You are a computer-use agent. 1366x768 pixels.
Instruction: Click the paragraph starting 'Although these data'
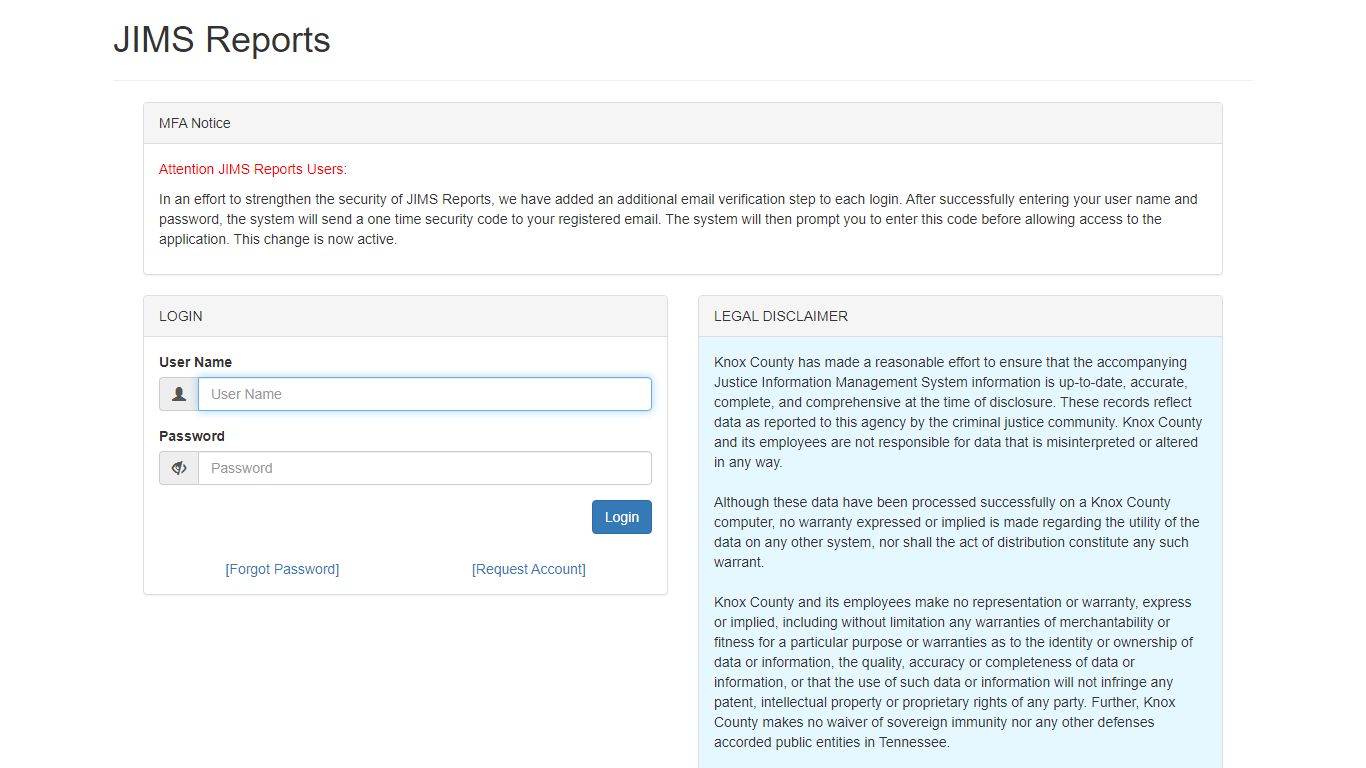pyautogui.click(x=958, y=532)
